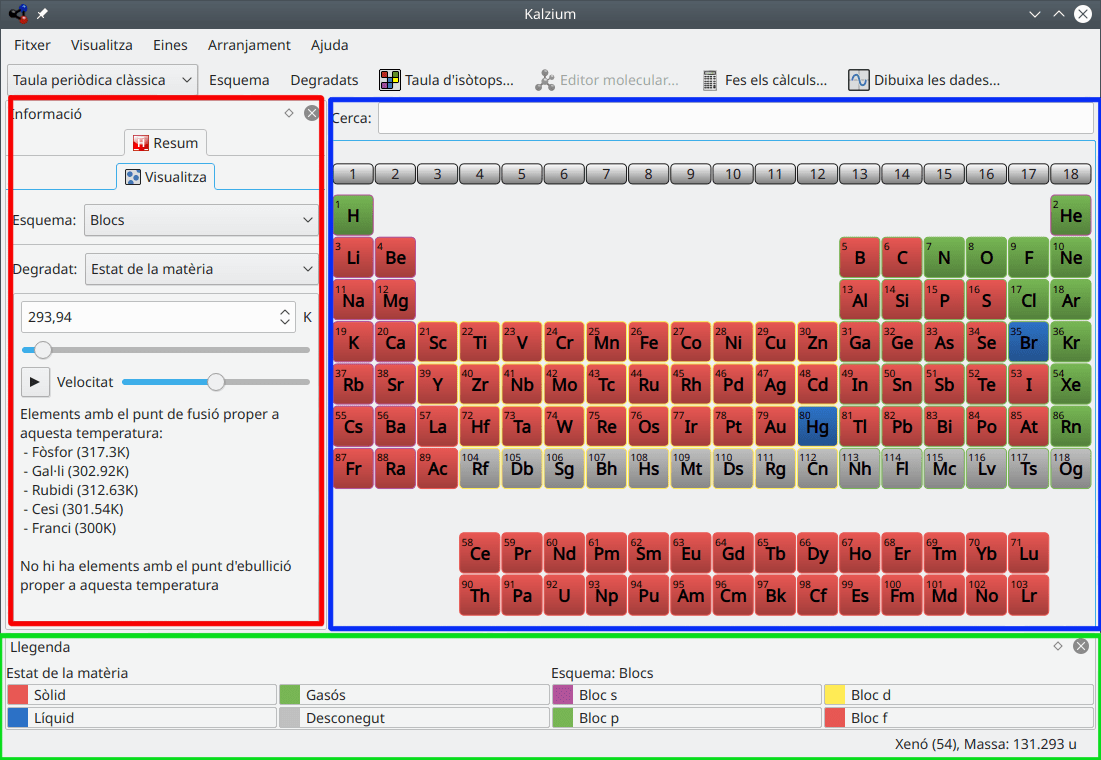Click the Degradats toolbar button
This screenshot has width=1101, height=760.
324,80
